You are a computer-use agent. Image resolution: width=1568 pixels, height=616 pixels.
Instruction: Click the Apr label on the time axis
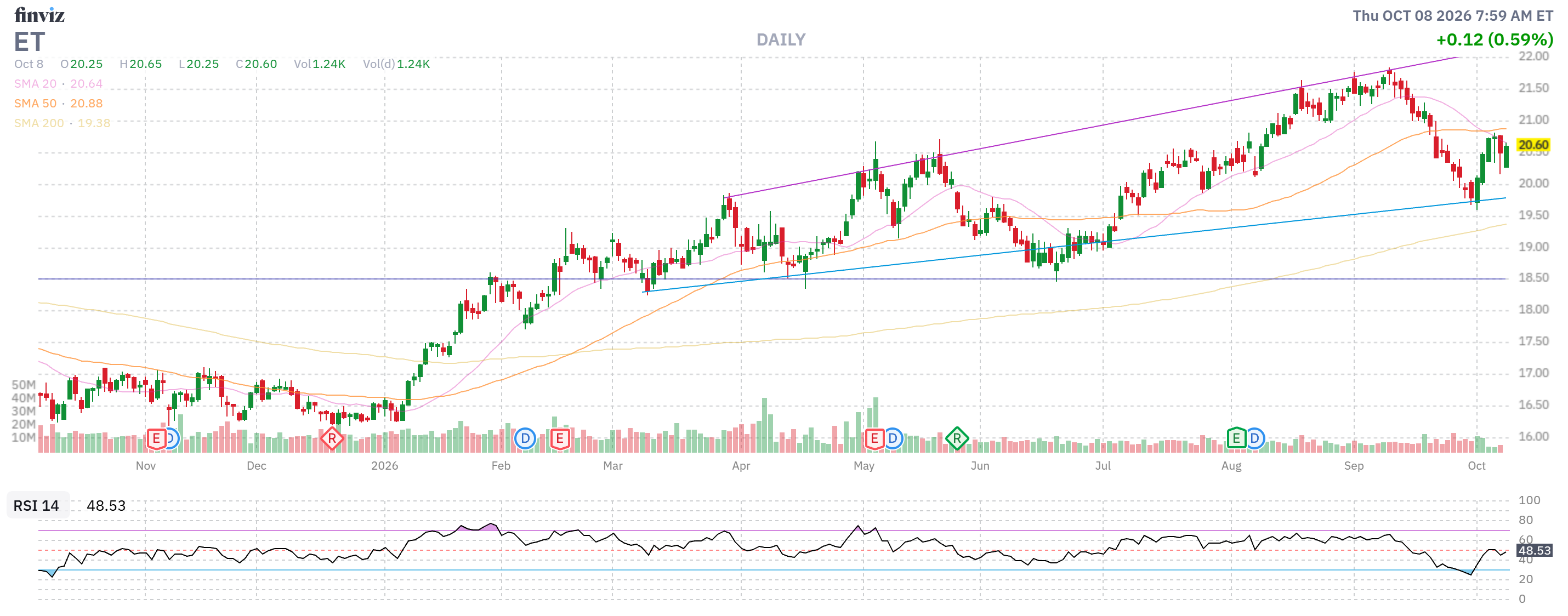tap(741, 466)
